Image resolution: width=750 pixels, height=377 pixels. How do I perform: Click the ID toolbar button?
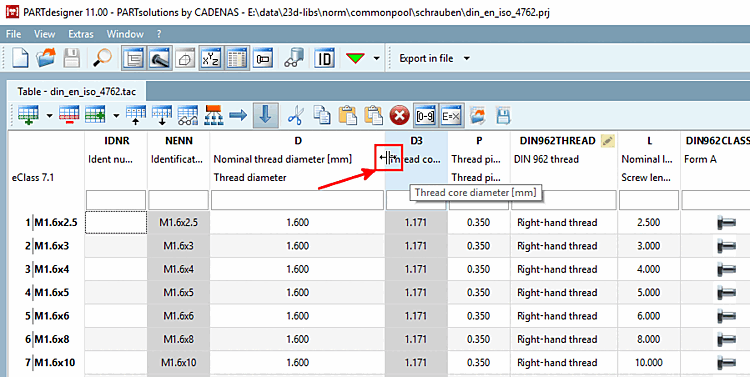tap(324, 58)
